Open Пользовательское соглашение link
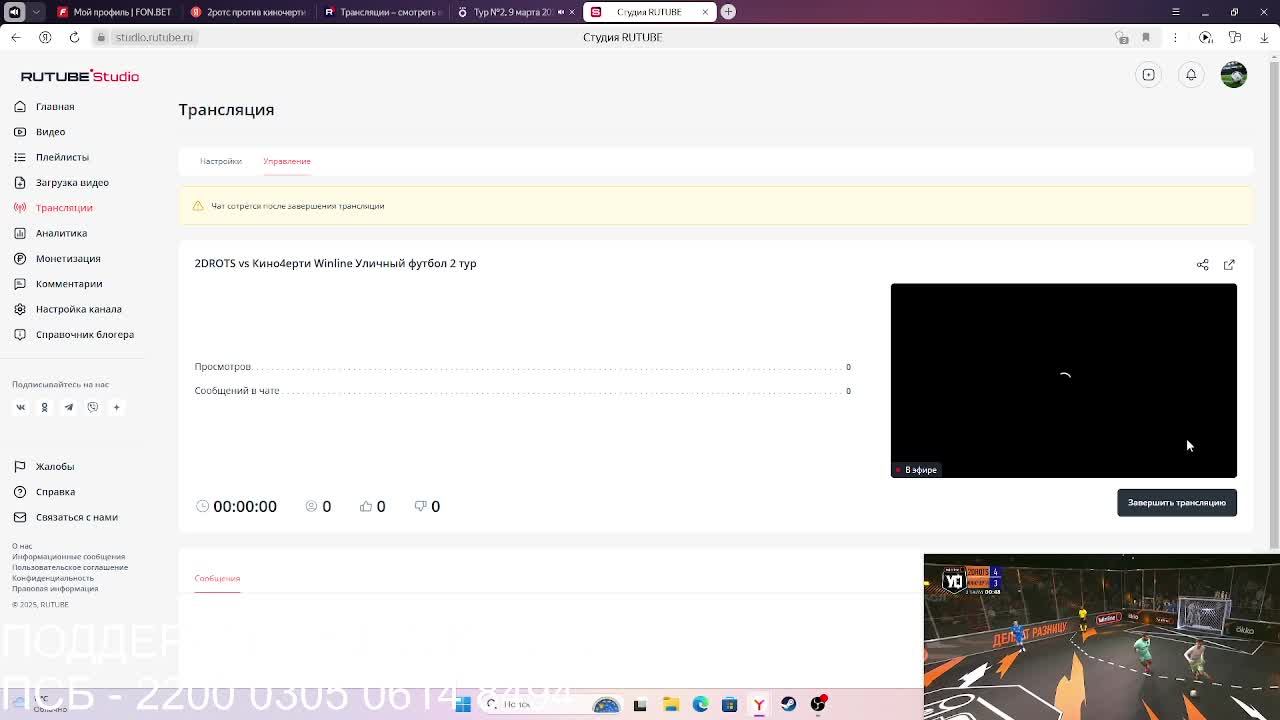The height and width of the screenshot is (720, 1280). (x=70, y=567)
